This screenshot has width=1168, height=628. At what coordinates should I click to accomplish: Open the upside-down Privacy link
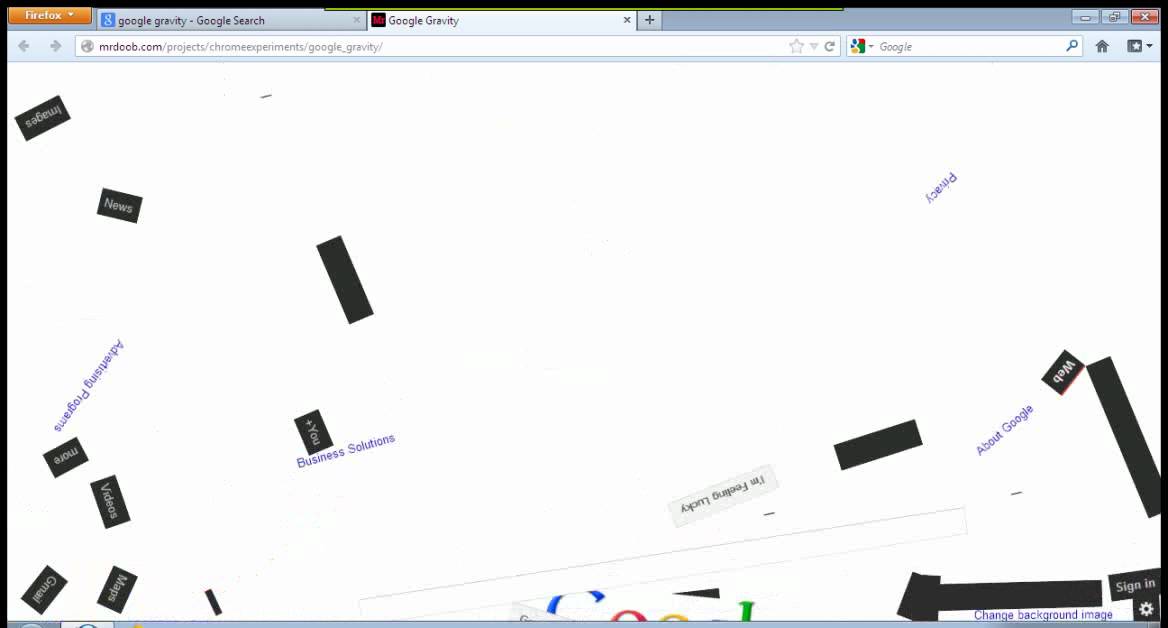pyautogui.click(x=942, y=188)
